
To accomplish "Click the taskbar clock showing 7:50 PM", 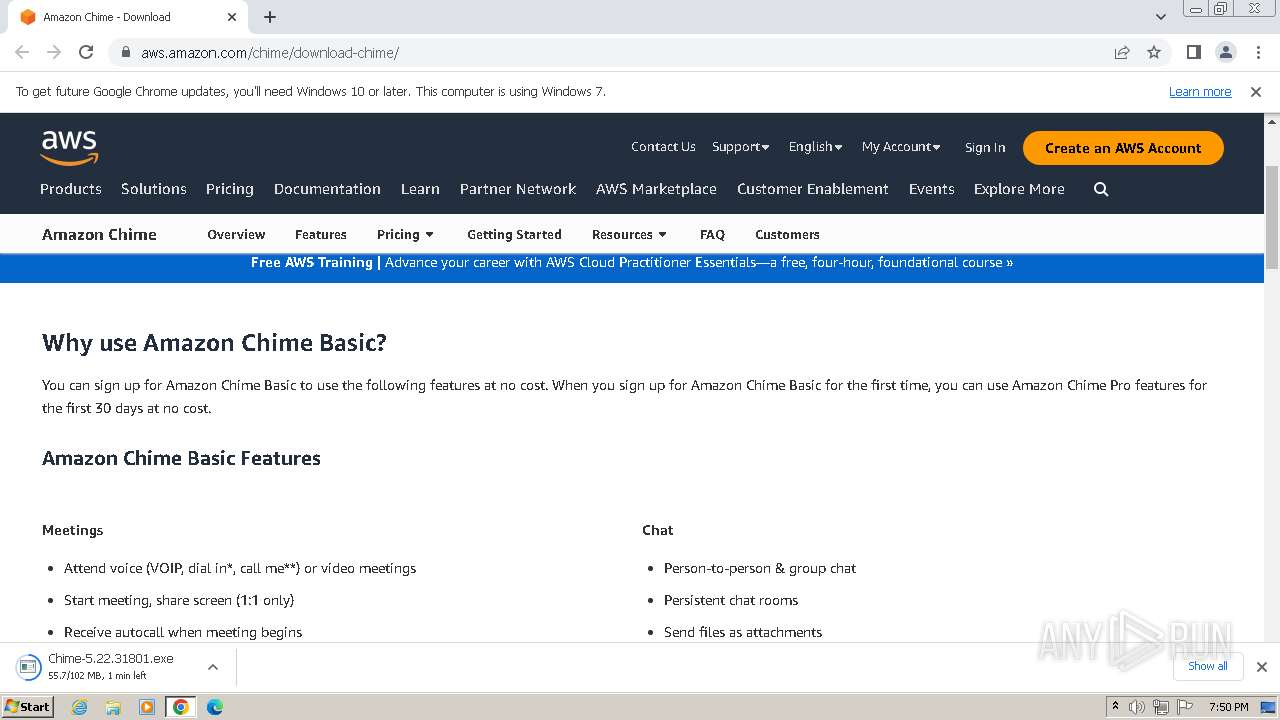I will pos(1229,707).
